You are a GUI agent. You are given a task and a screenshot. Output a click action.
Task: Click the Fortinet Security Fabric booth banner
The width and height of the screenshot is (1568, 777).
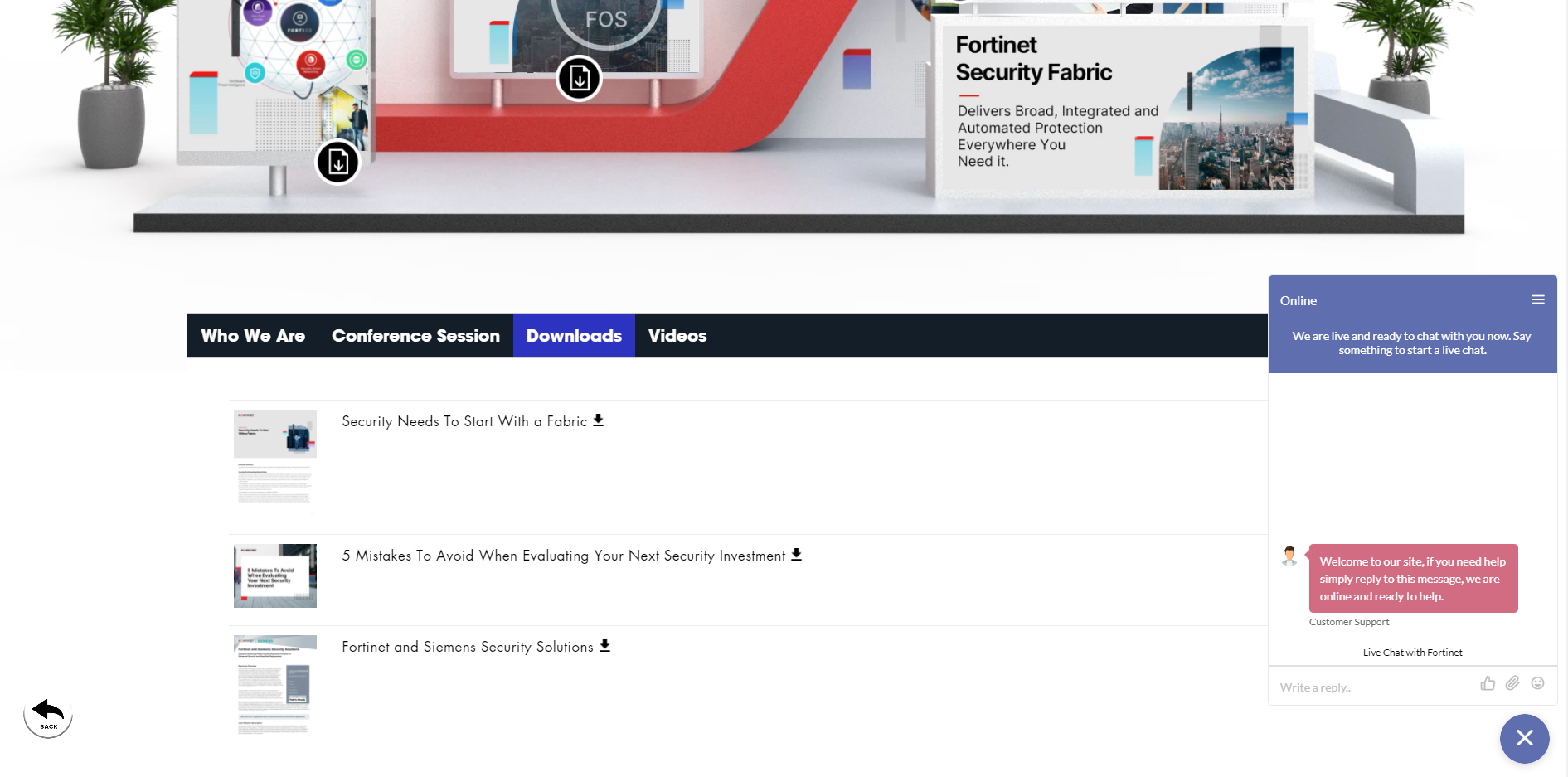(1126, 109)
